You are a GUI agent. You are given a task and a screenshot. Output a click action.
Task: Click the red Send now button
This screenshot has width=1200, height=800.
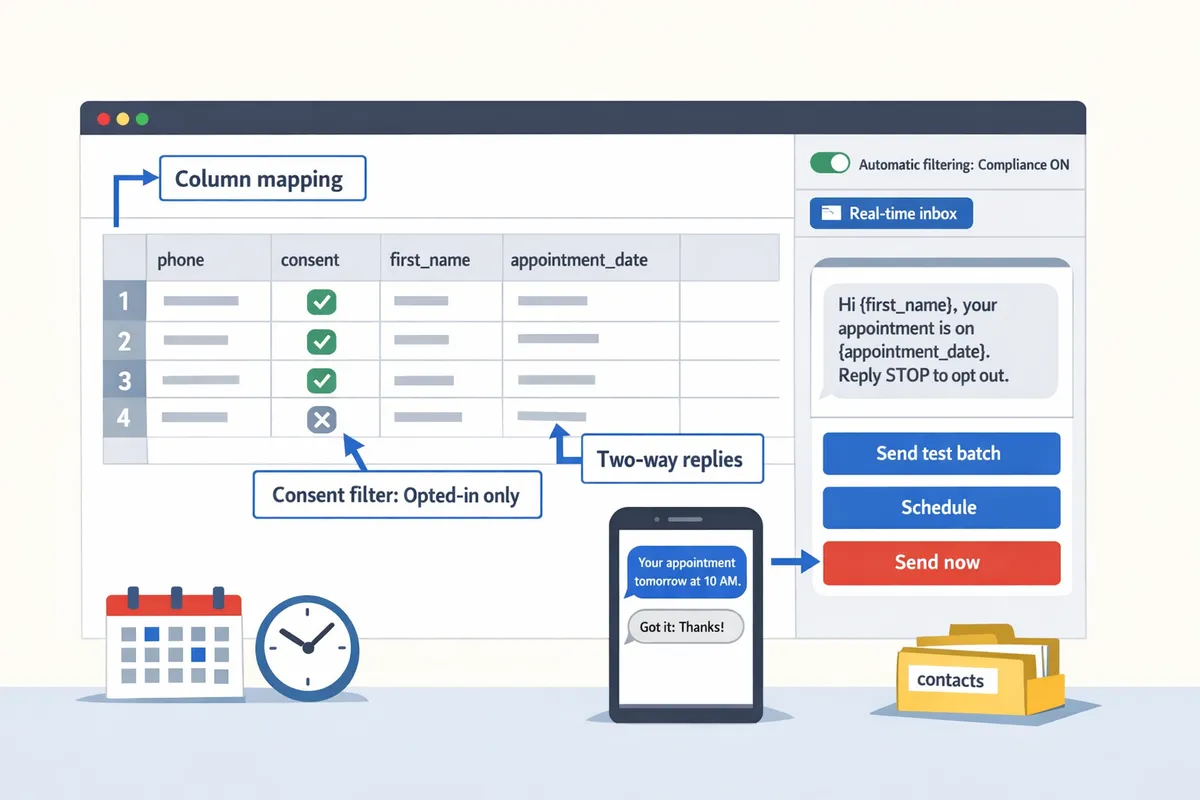[x=941, y=562]
